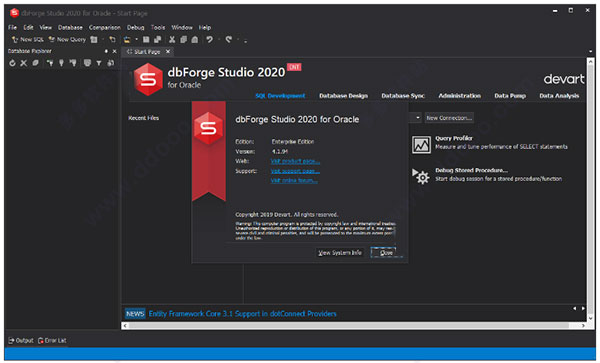600x363 pixels.
Task: Switch to Database Sync section
Action: point(403,96)
